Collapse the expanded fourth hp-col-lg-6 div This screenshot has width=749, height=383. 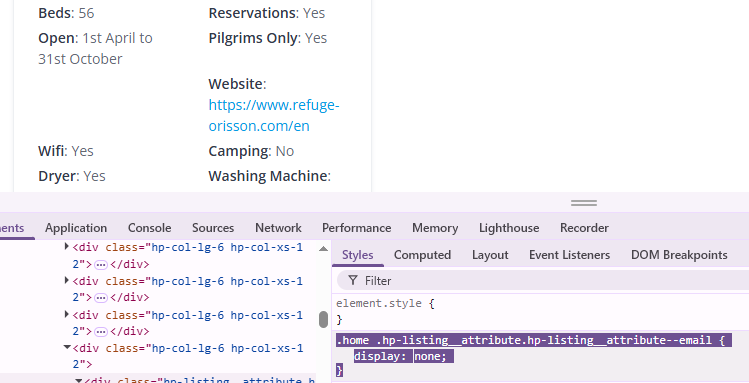(x=67, y=348)
